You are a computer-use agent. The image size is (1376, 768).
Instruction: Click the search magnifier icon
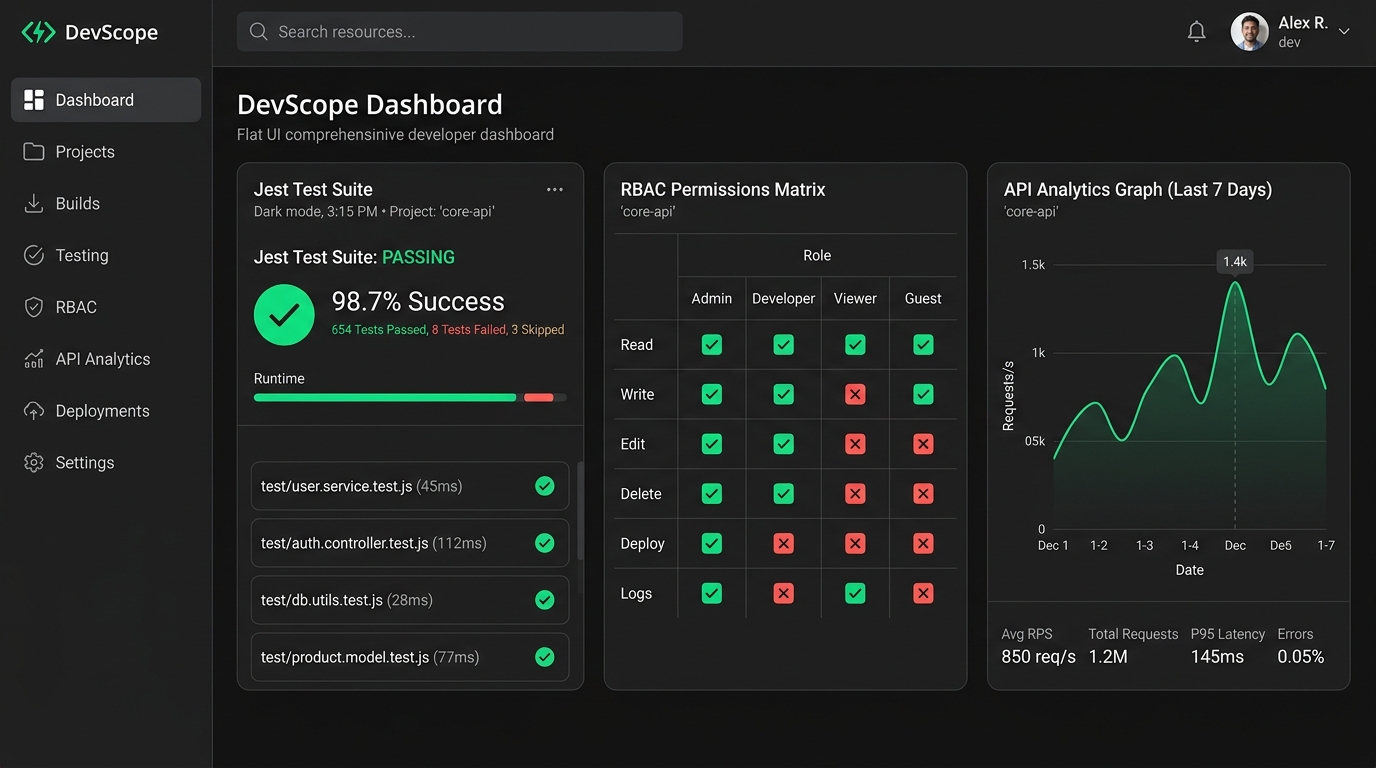(258, 32)
